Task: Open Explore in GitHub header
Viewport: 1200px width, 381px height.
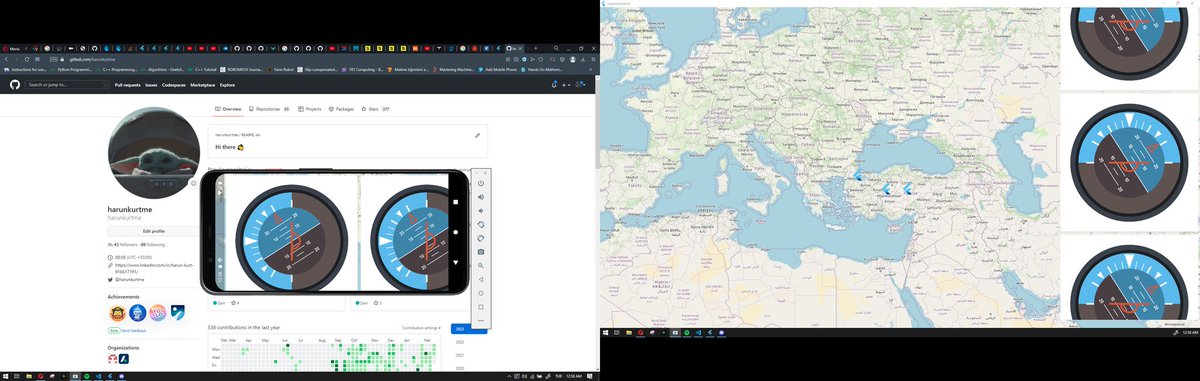Action: (227, 85)
